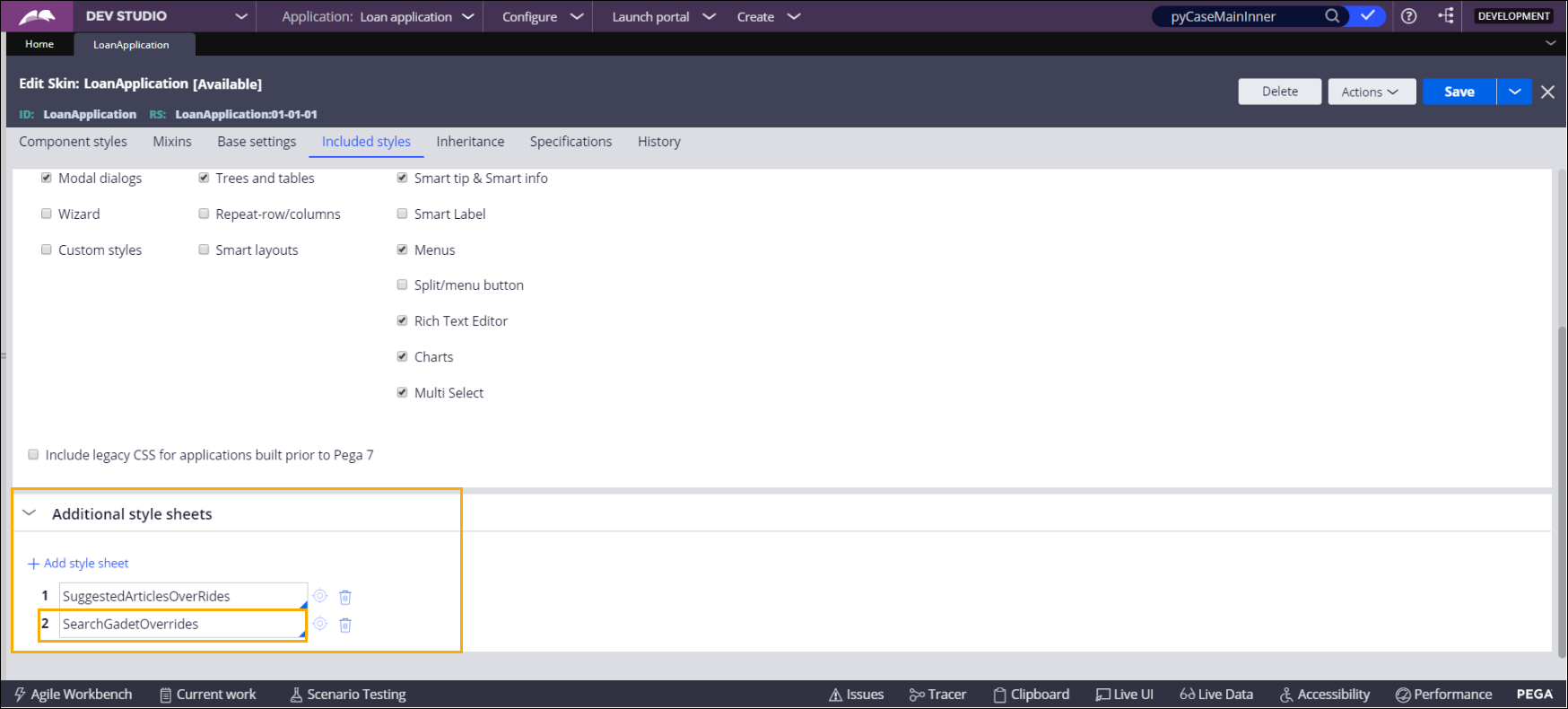Open the Save options arrow
The height and width of the screenshot is (709, 1568).
(x=1514, y=92)
